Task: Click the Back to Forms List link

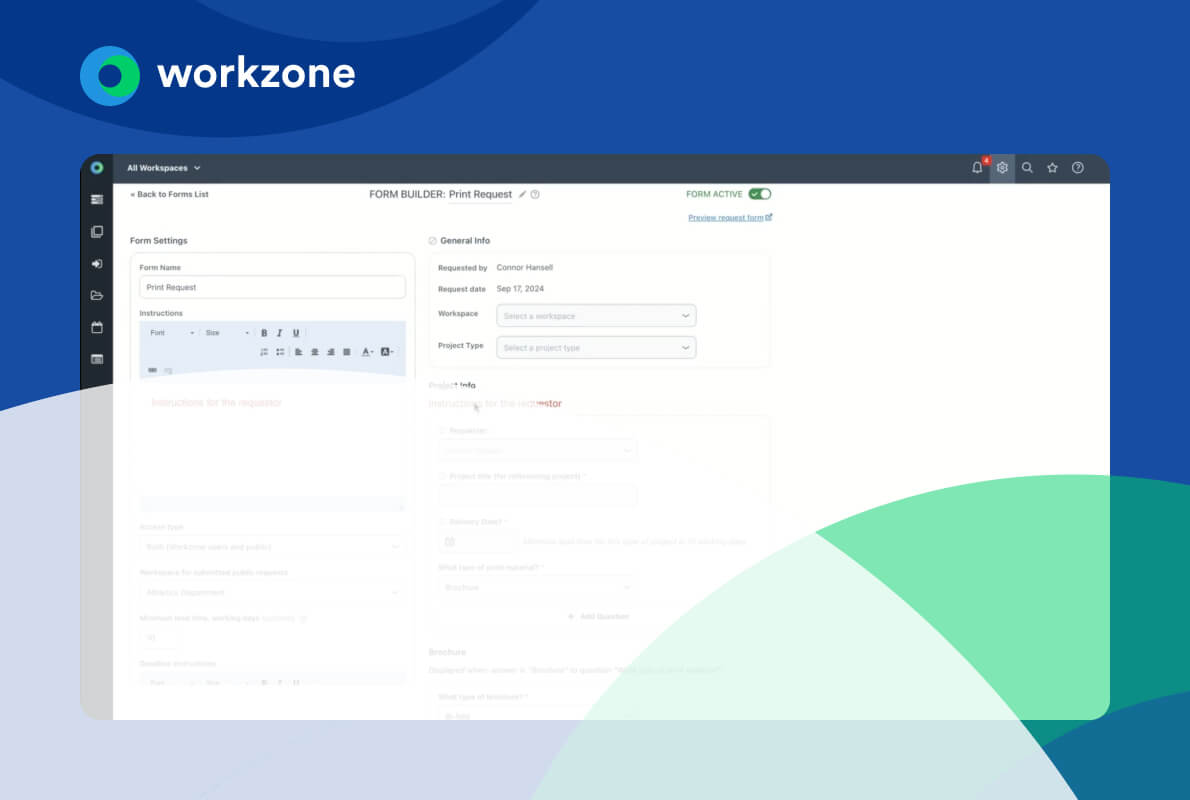Action: pyautogui.click(x=168, y=194)
